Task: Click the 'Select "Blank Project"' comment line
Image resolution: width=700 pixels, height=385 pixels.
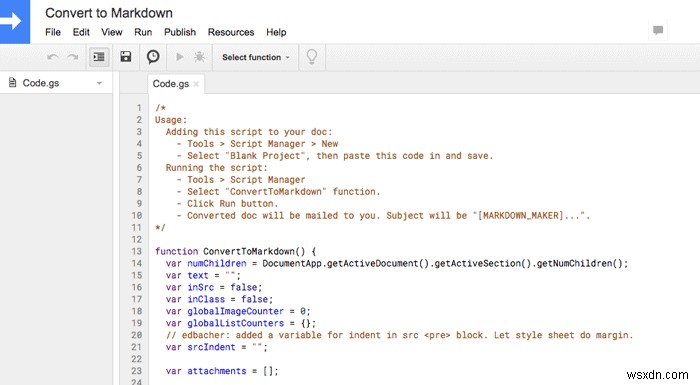Action: coord(335,155)
